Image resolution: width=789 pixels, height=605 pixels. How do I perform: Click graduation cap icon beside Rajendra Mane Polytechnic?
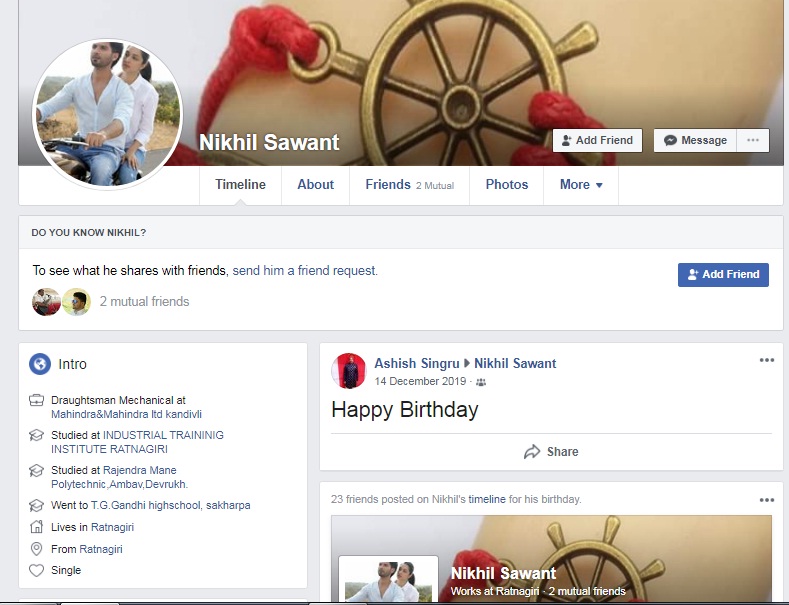pyautogui.click(x=36, y=471)
